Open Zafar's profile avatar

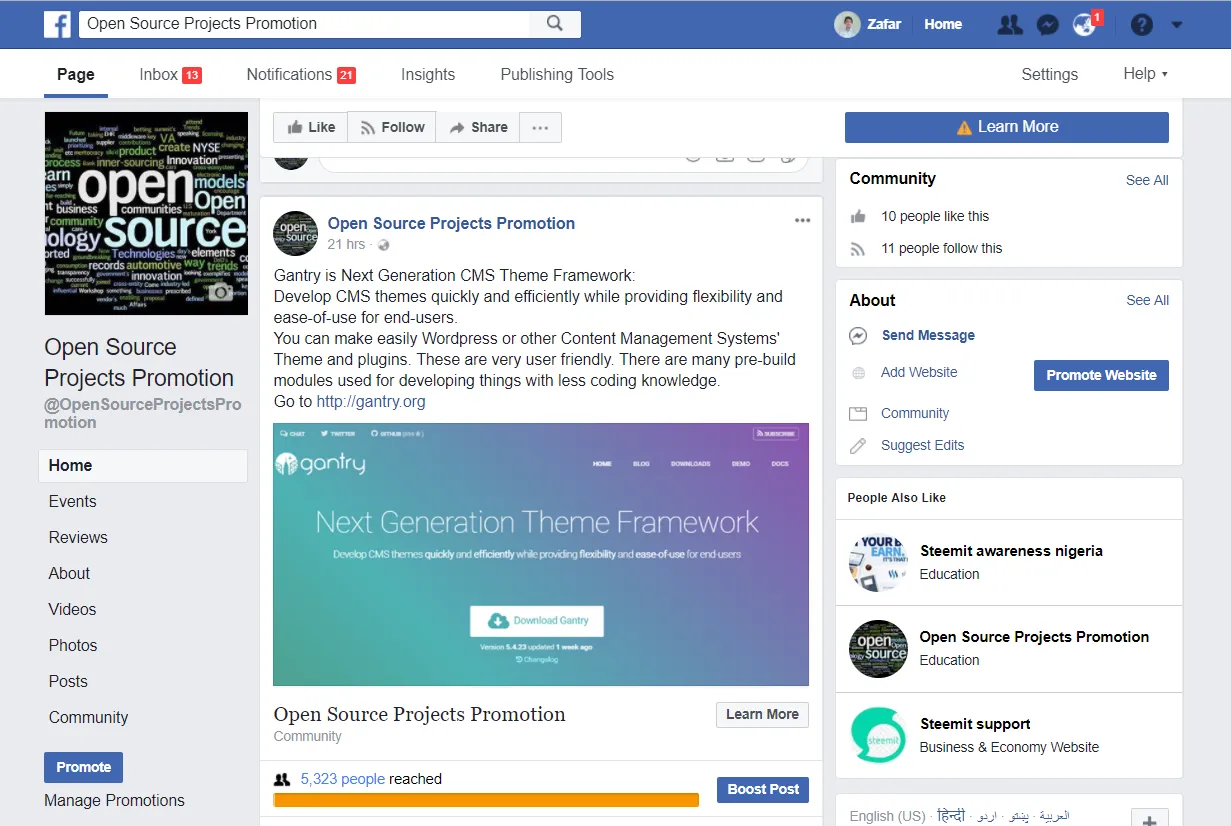pos(847,24)
